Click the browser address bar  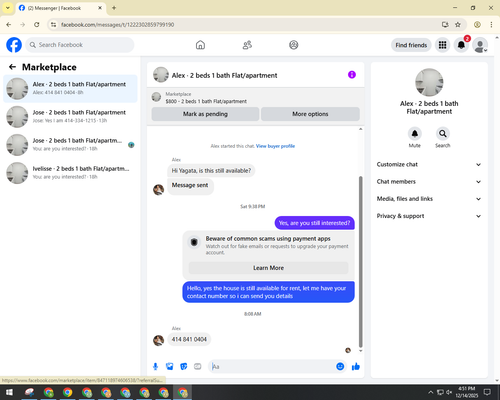point(248,25)
